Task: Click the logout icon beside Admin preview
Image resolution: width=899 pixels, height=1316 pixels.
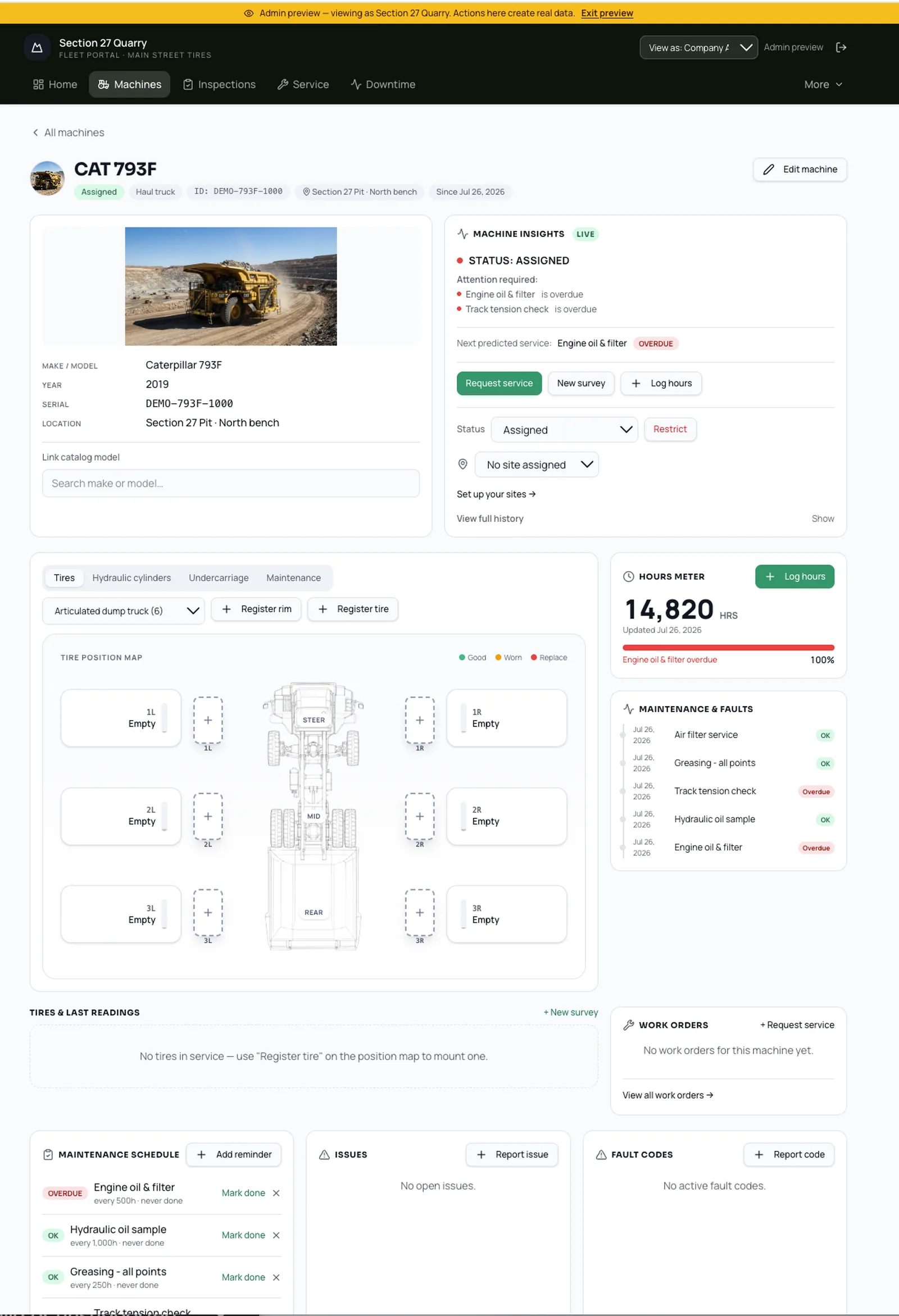Action: coord(841,48)
